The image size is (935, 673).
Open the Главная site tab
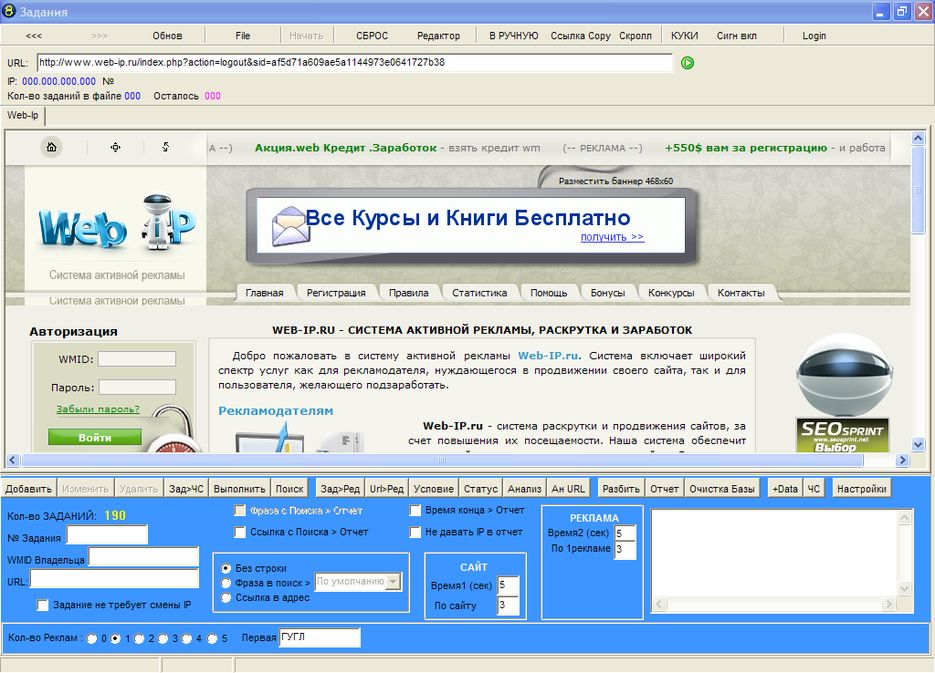(264, 293)
